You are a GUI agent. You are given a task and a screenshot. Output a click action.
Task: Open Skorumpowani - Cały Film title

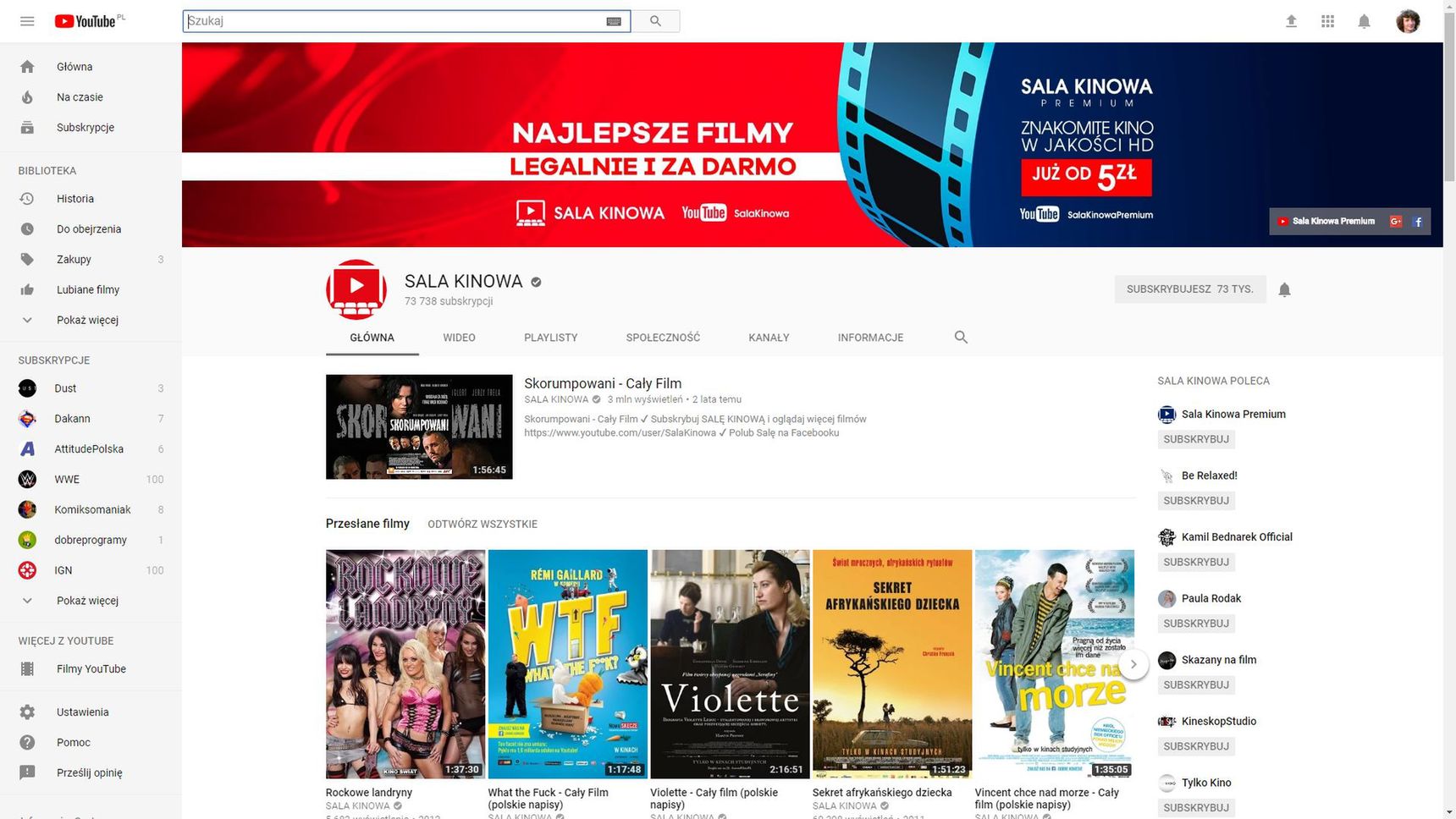[603, 383]
